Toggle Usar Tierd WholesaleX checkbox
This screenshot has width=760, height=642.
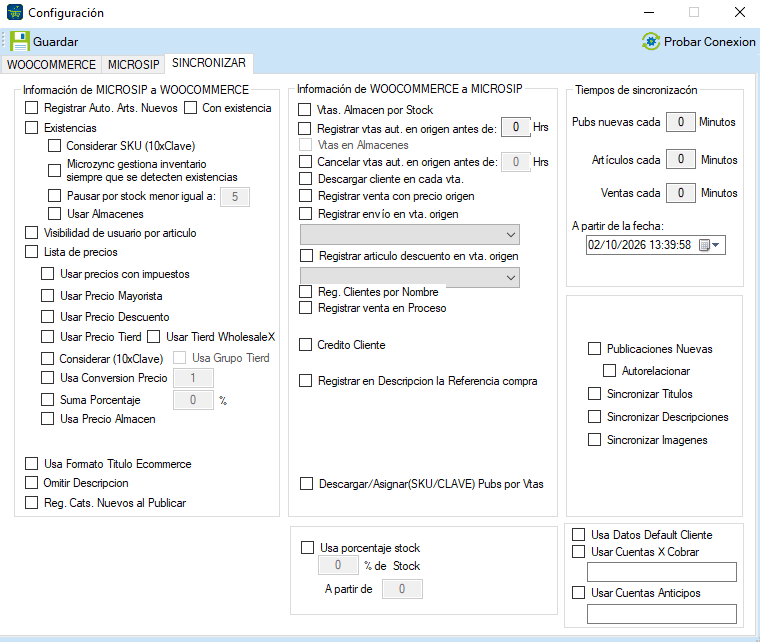pos(154,337)
